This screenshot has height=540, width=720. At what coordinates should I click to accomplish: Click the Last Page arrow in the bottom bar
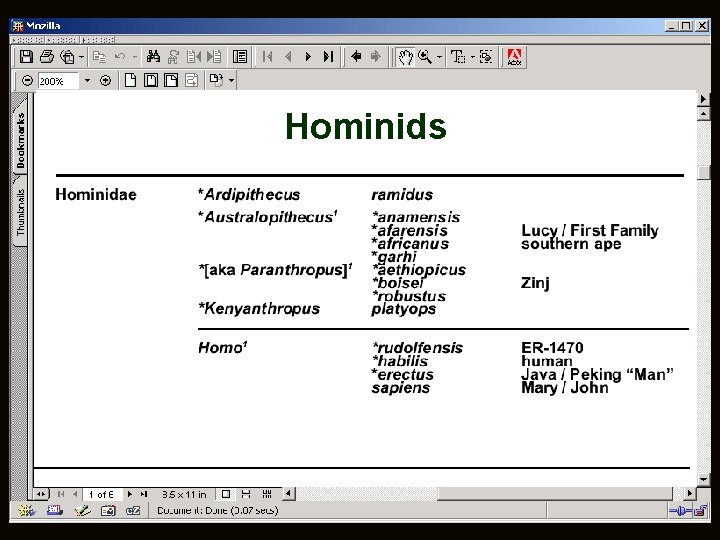point(144,494)
